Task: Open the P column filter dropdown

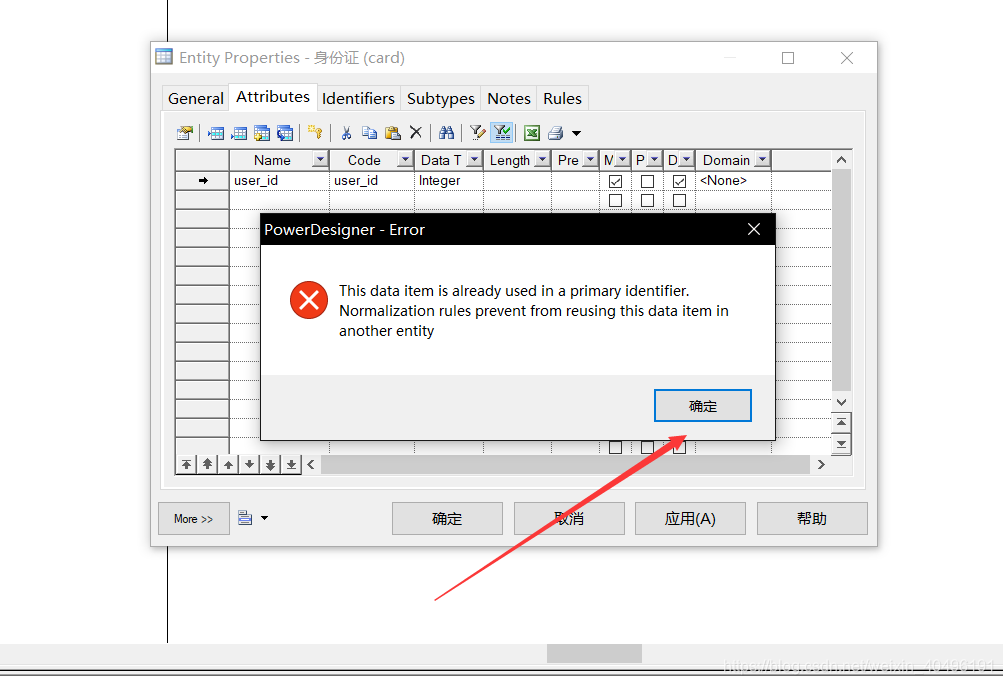Action: [654, 159]
